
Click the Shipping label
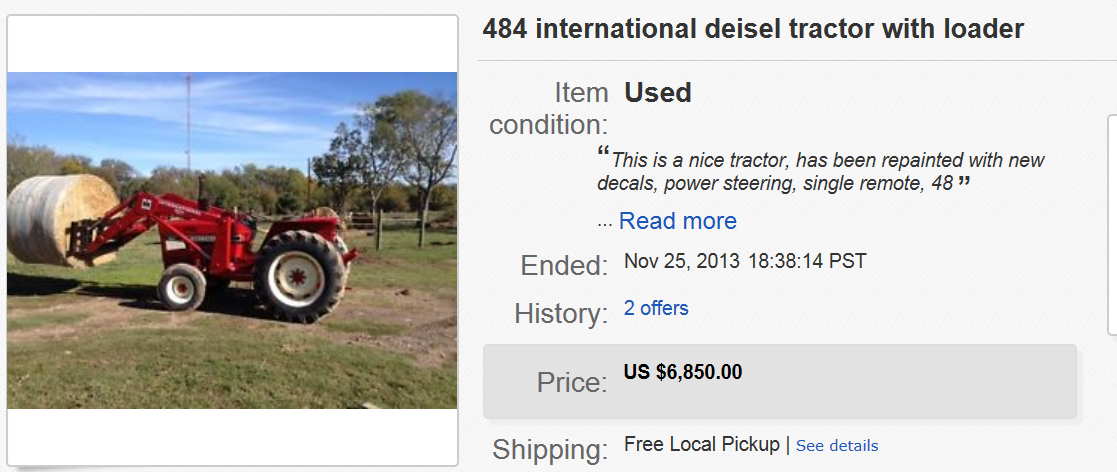(x=548, y=449)
